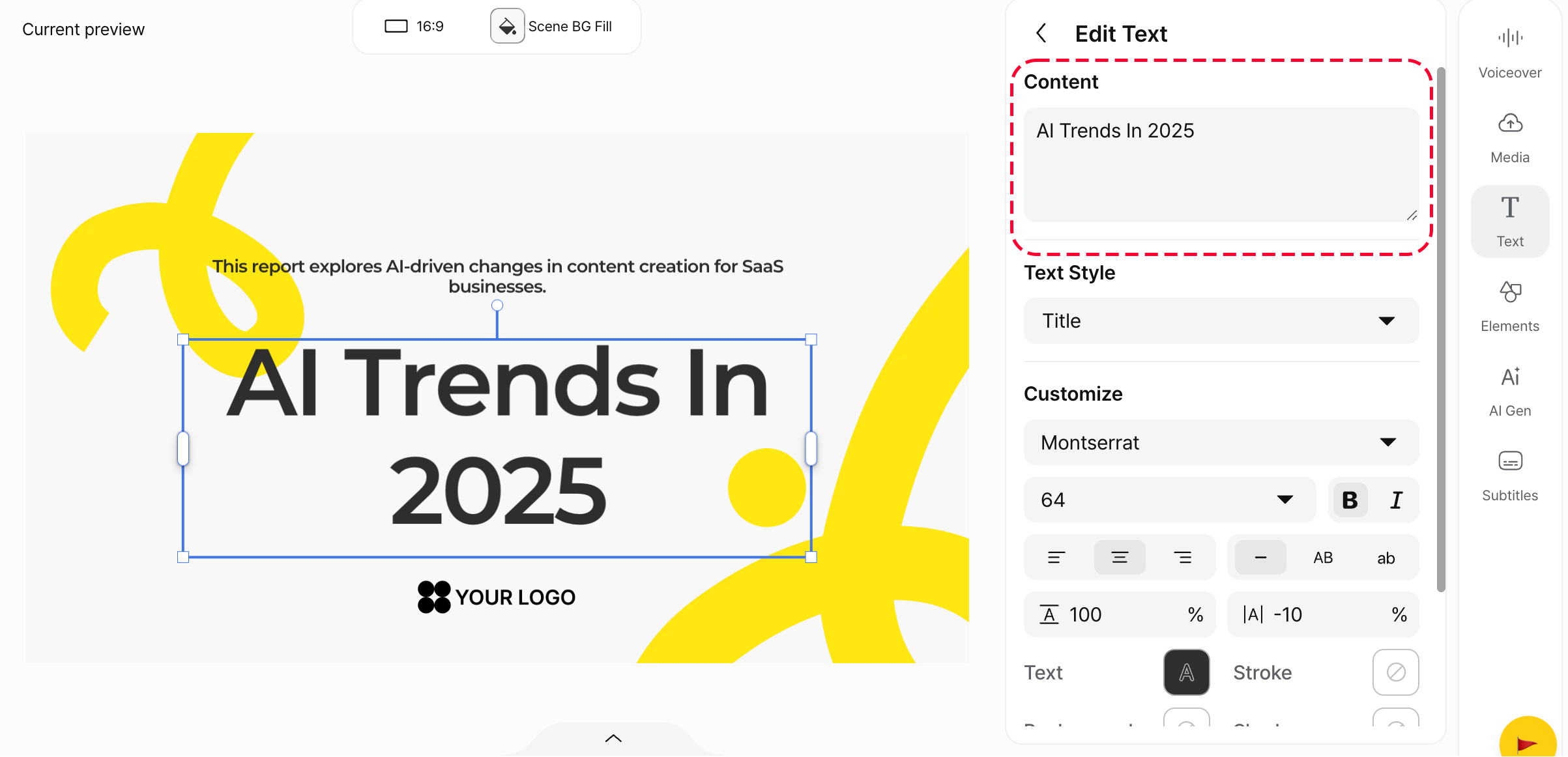The height and width of the screenshot is (757, 1568).
Task: Expand the bottom panel with up chevron
Action: (x=613, y=738)
